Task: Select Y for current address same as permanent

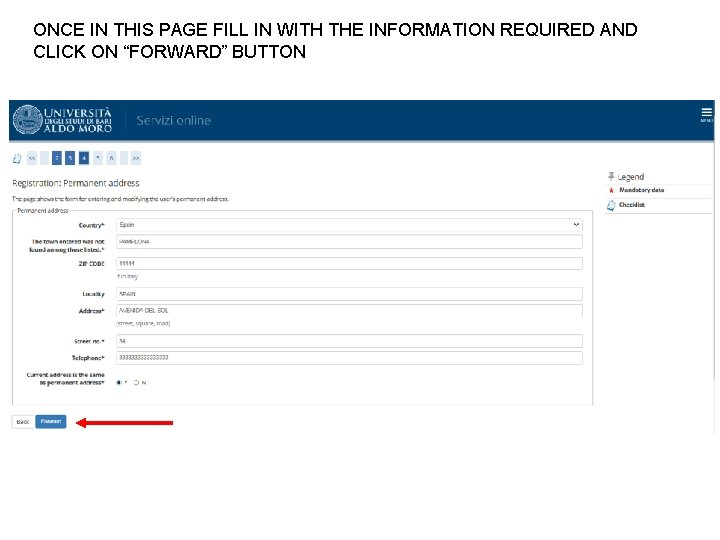Action: click(119, 382)
